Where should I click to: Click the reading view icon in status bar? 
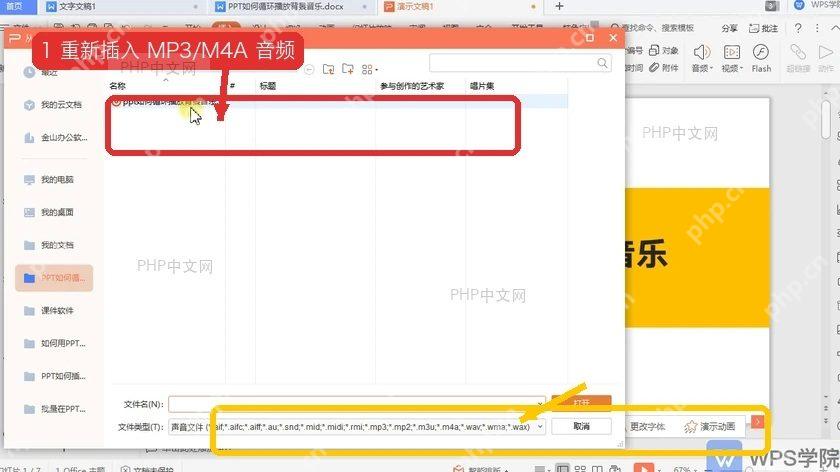click(597, 469)
